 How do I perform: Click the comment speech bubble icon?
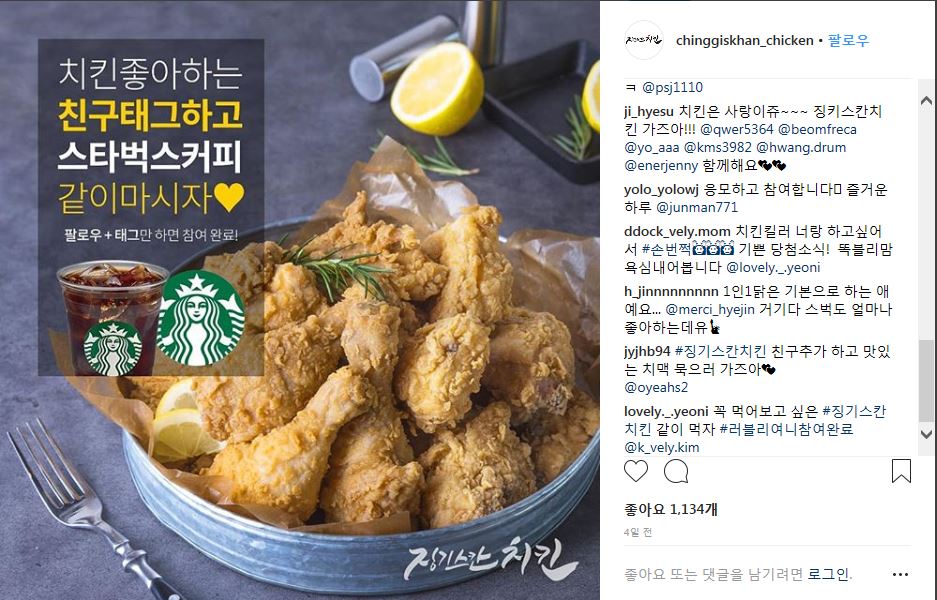click(676, 471)
